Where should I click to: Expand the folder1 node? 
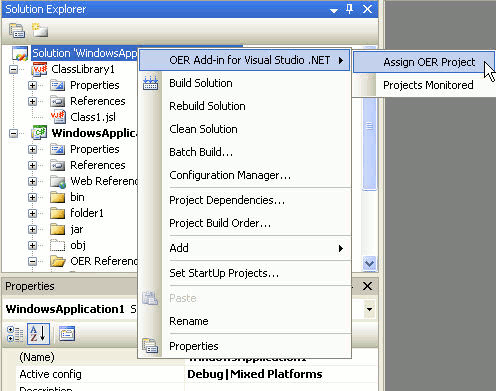pyautogui.click(x=32, y=213)
